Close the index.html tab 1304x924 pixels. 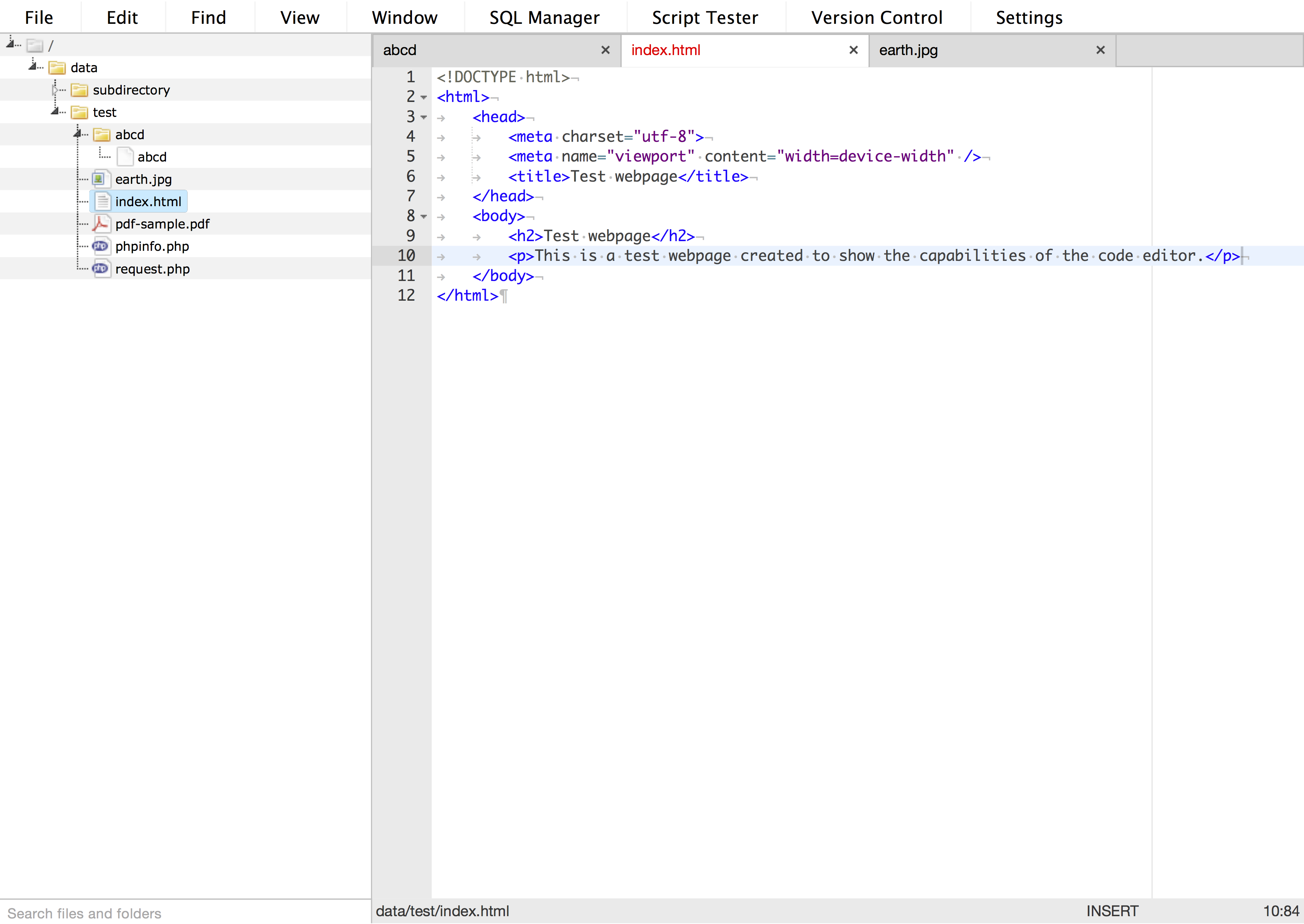pyautogui.click(x=853, y=50)
